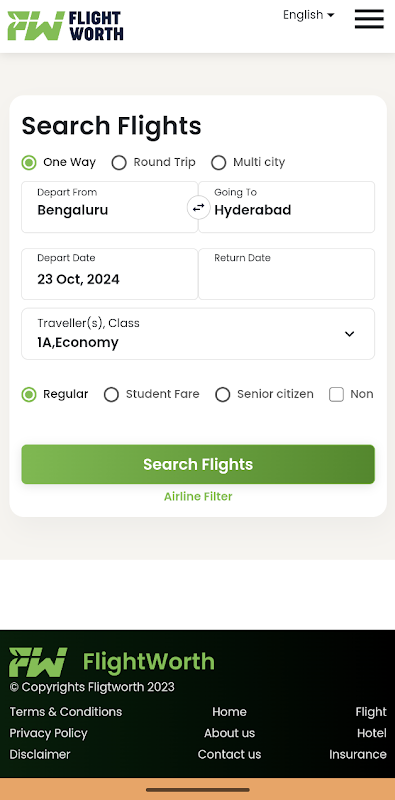Click the Flight Worth header logo
This screenshot has height=800, width=395.
click(65, 26)
